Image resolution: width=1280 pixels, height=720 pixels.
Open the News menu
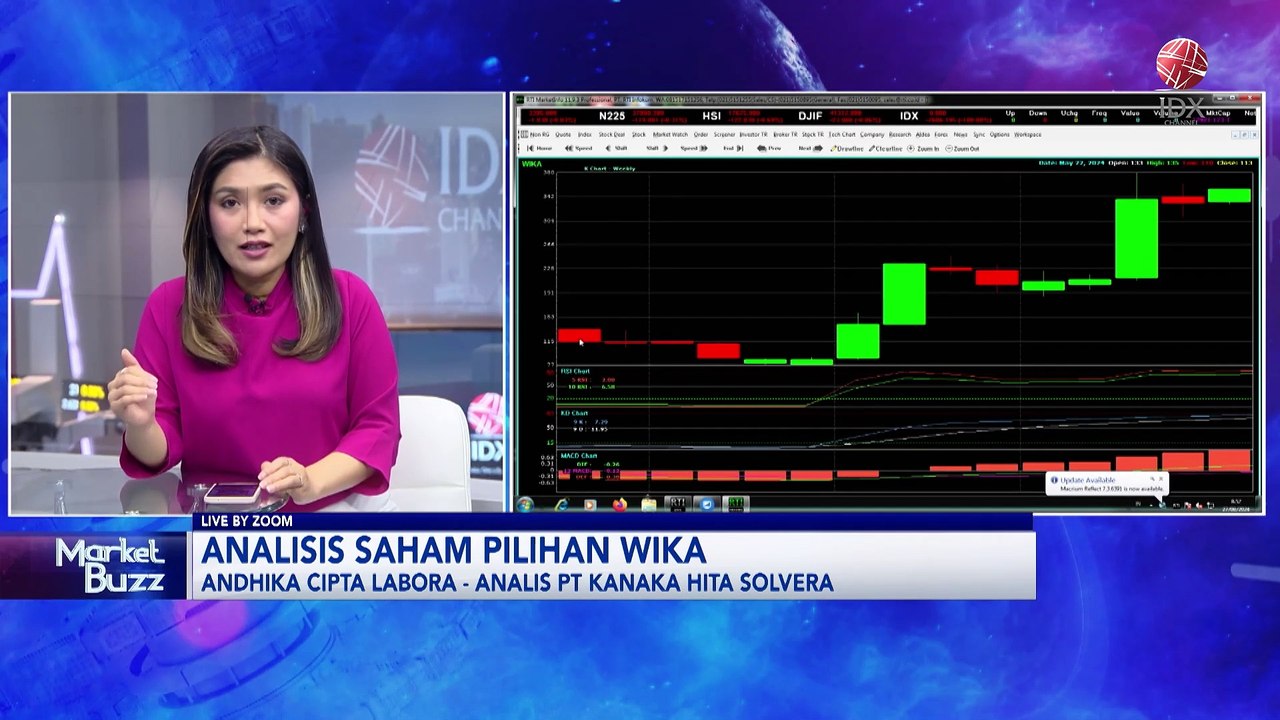(960, 134)
